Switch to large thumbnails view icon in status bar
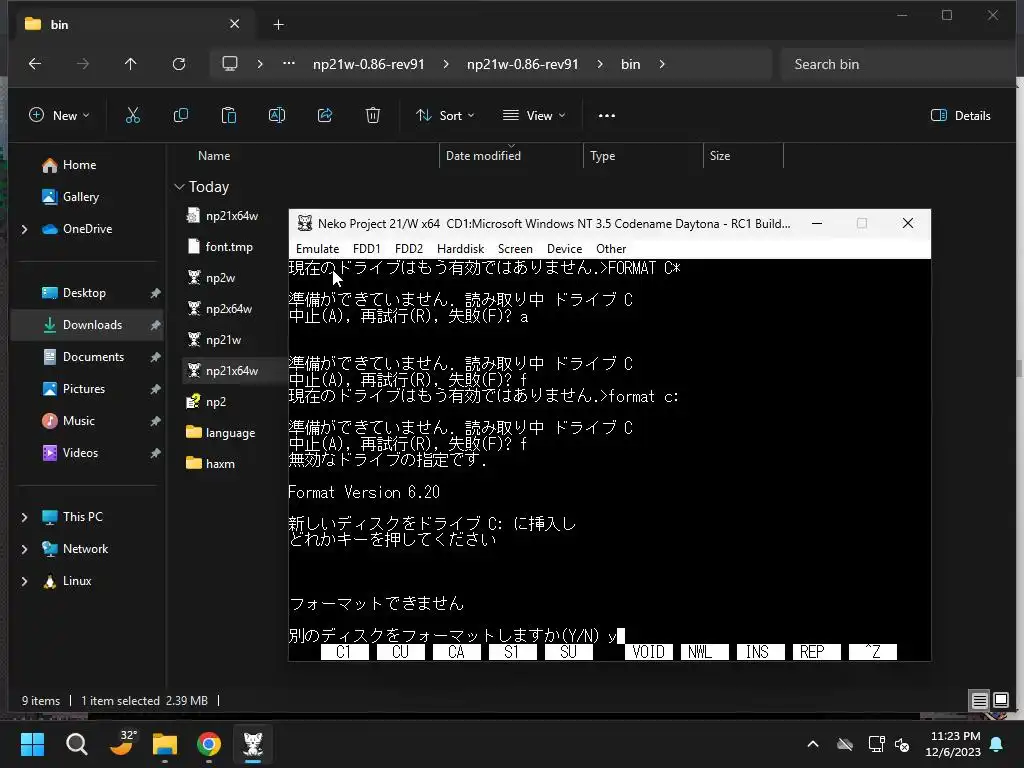 click(1001, 701)
